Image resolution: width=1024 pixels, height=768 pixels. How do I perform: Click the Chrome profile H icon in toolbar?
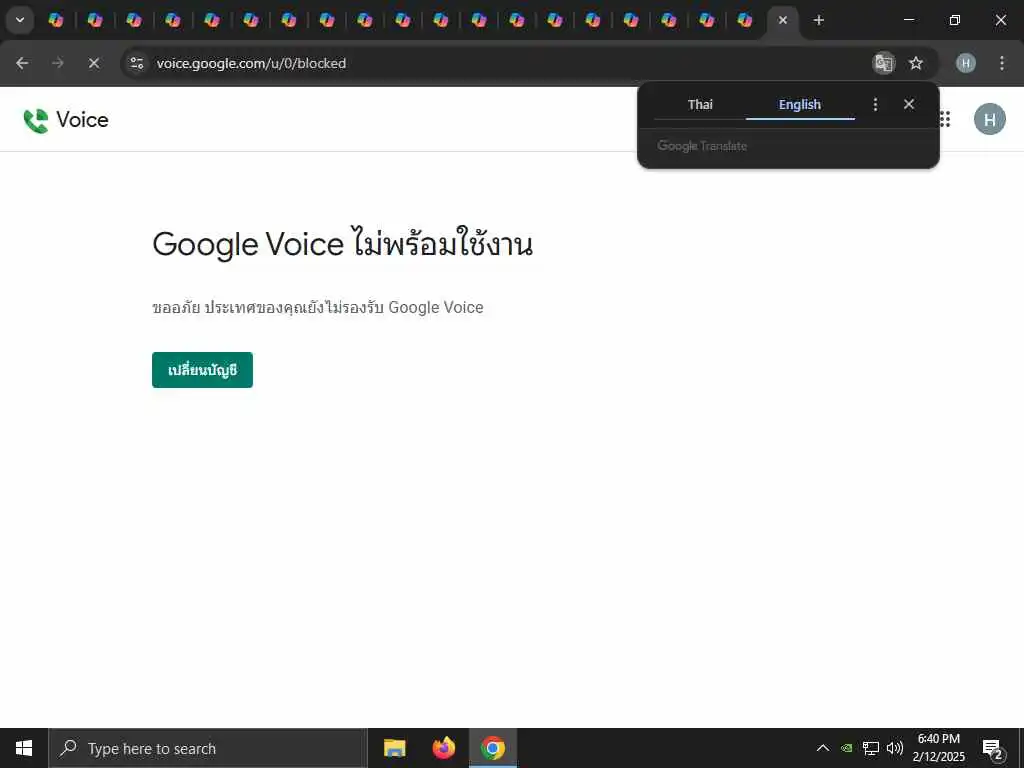[965, 63]
